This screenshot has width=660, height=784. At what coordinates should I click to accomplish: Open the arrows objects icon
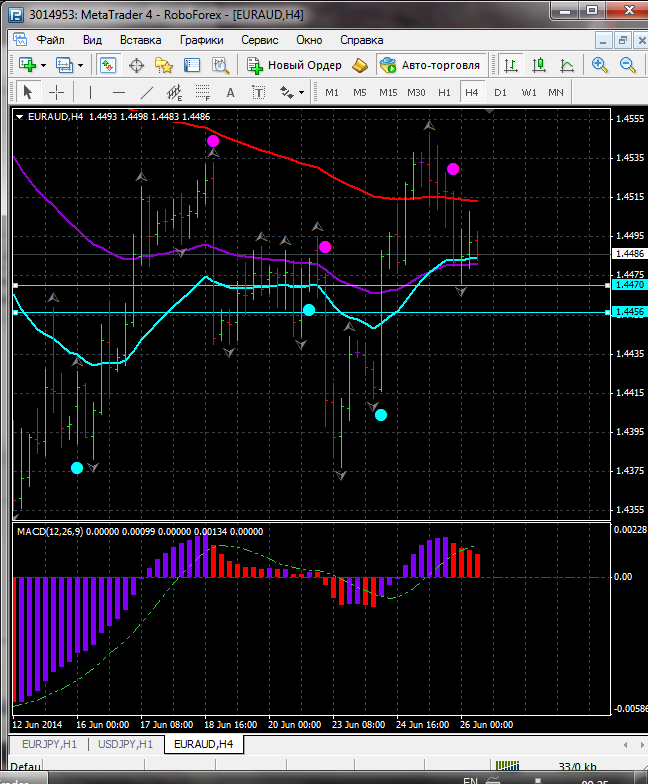click(x=286, y=92)
